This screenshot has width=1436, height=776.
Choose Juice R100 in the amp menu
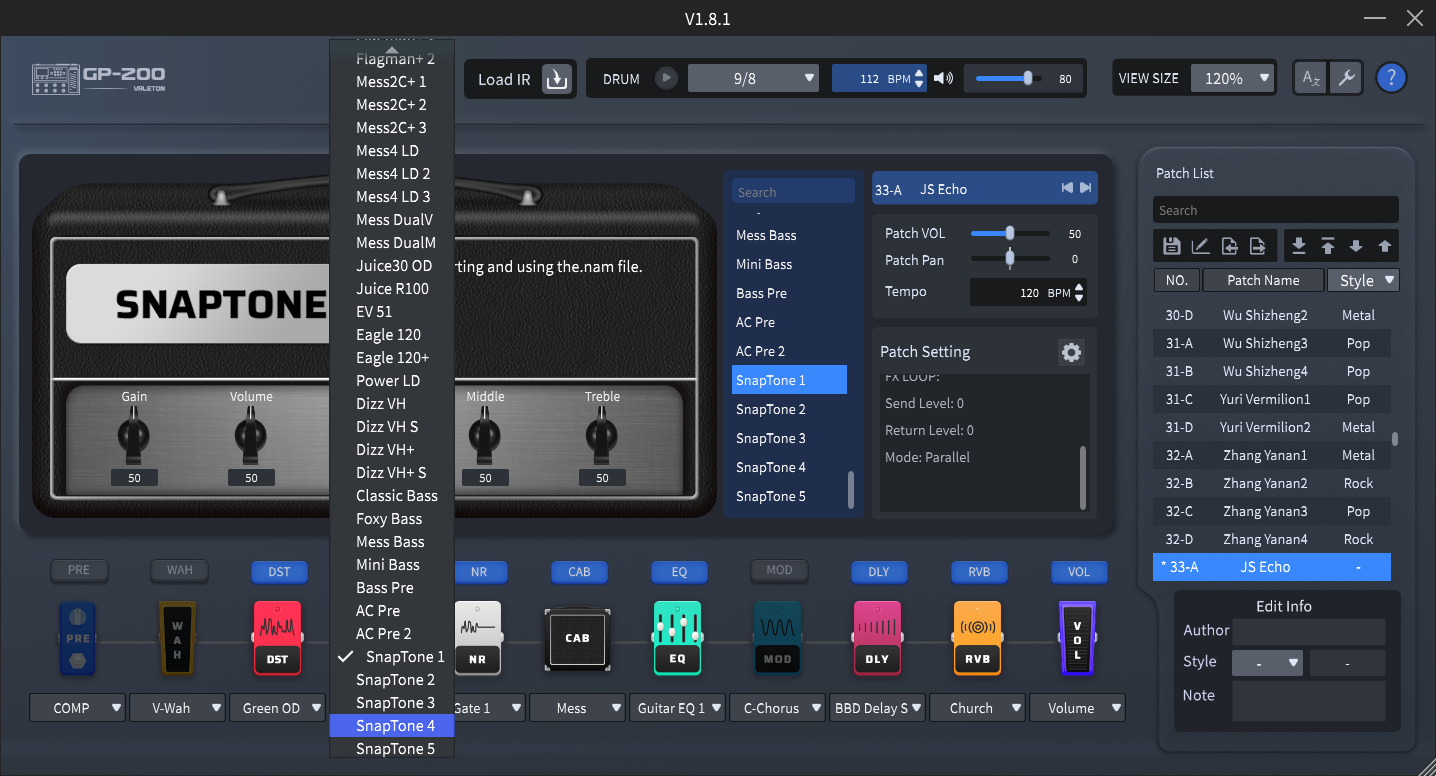click(x=392, y=289)
